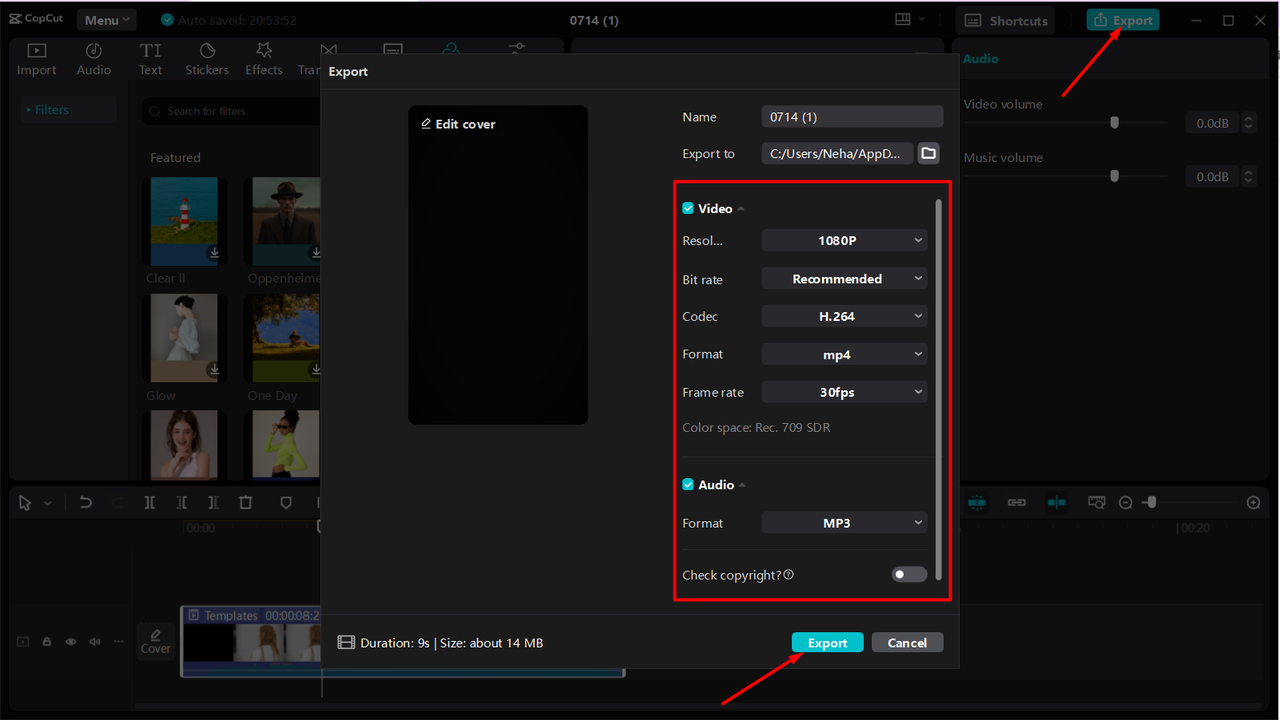1280x720 pixels.
Task: Uncheck the Audio export checkbox
Action: tap(688, 484)
